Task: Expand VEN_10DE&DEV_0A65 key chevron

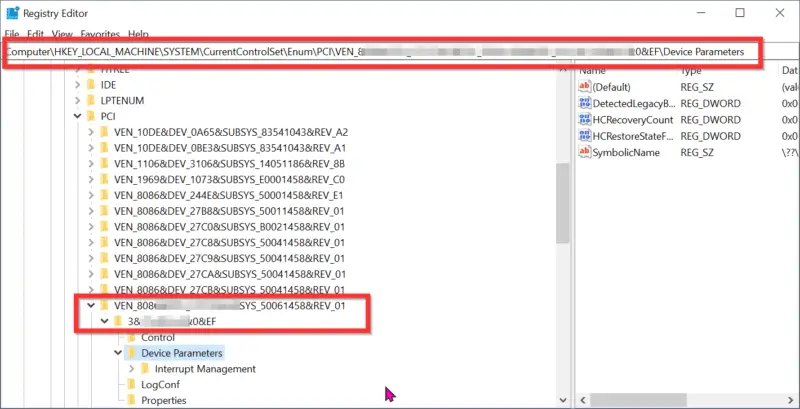Action: pos(91,132)
